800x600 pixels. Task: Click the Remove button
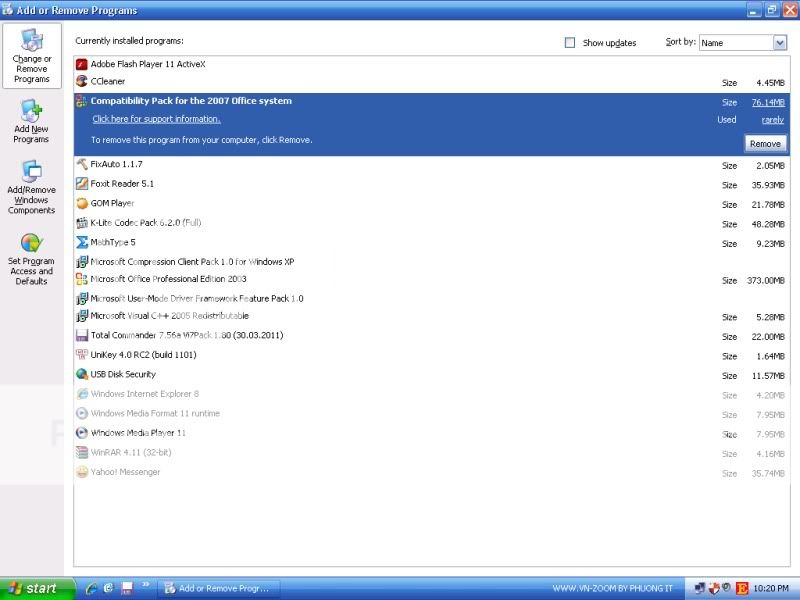click(765, 144)
